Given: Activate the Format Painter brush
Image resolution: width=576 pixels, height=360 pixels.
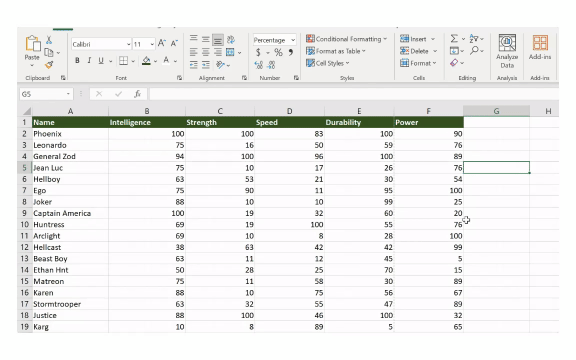Looking at the screenshot, I should coord(49,65).
